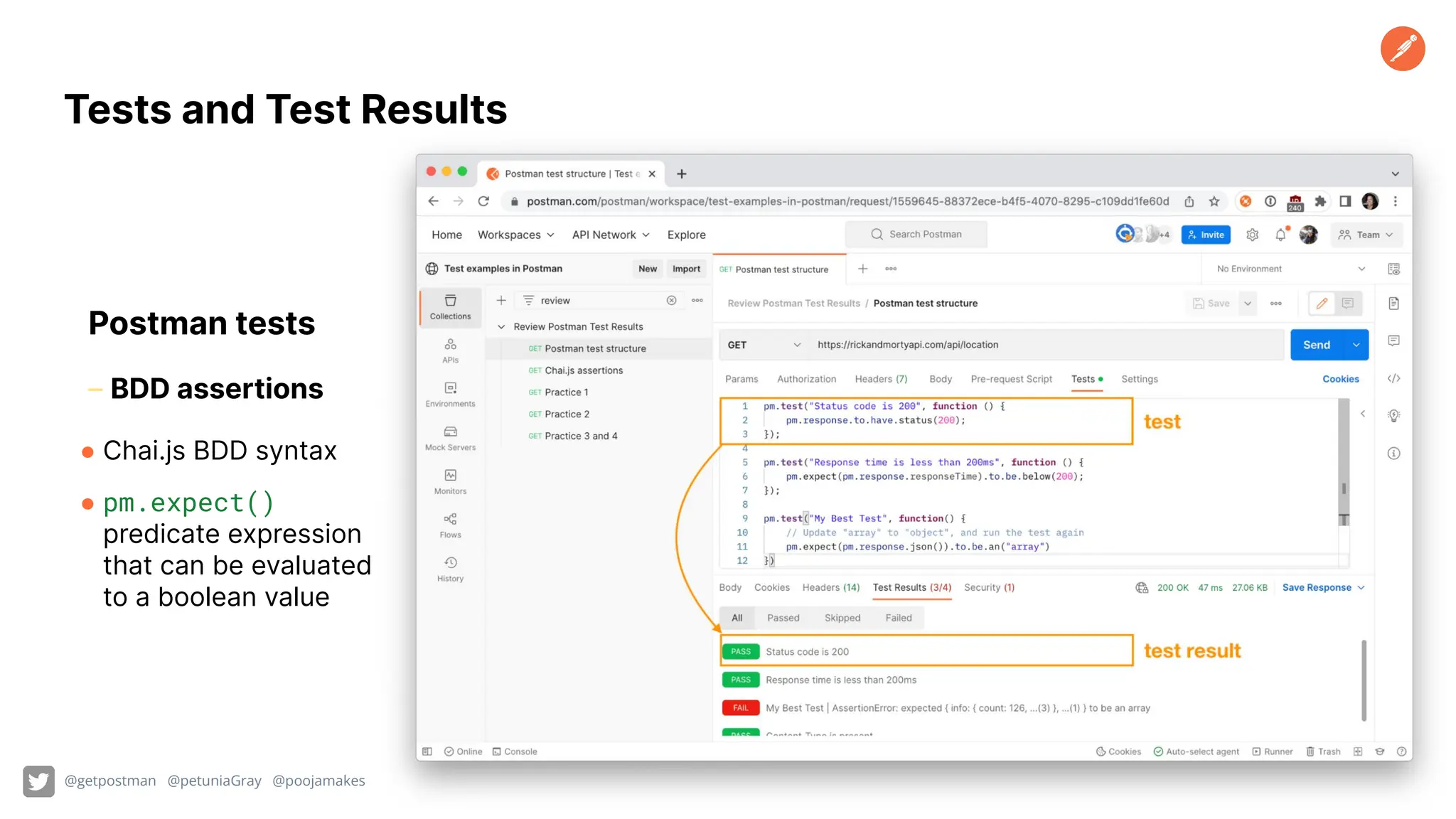Open the Save Response dropdown

click(x=1323, y=587)
